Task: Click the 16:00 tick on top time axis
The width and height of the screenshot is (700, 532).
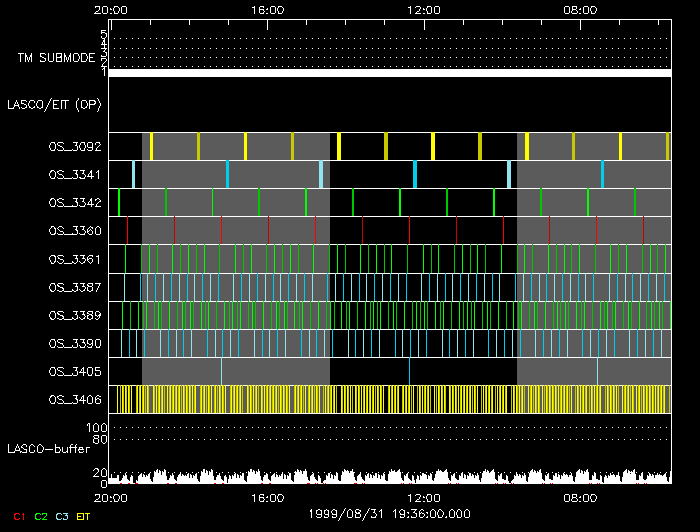Action: tap(267, 10)
